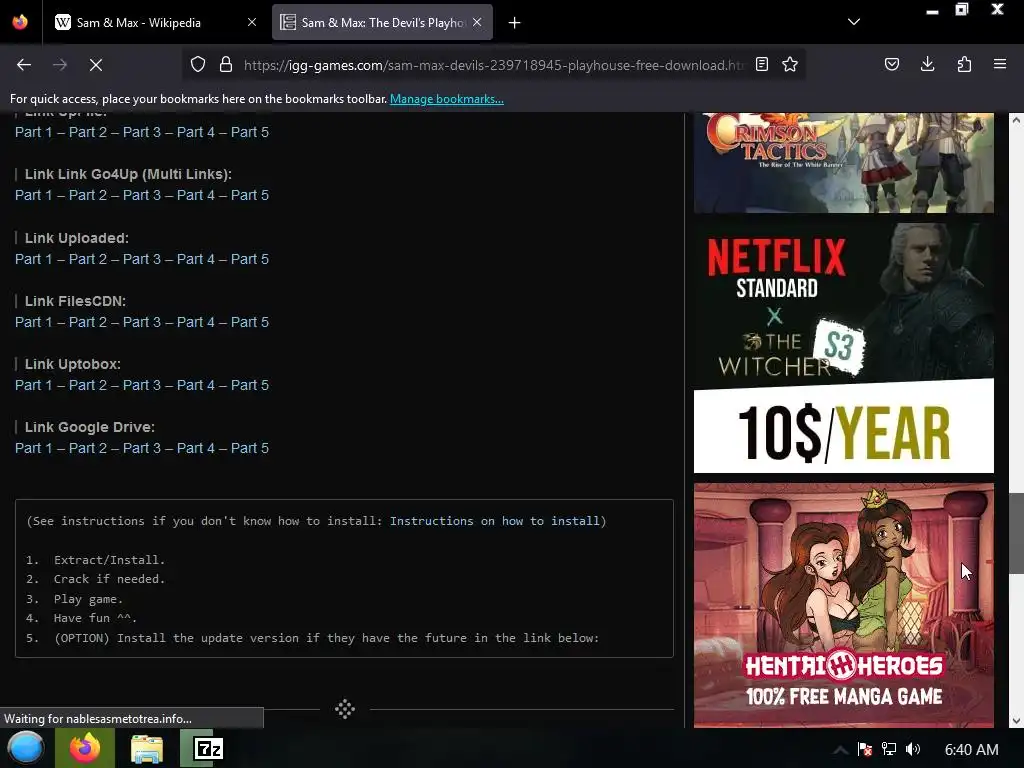Open network tray icon
Screen dimensions: 1024x768
click(x=889, y=749)
